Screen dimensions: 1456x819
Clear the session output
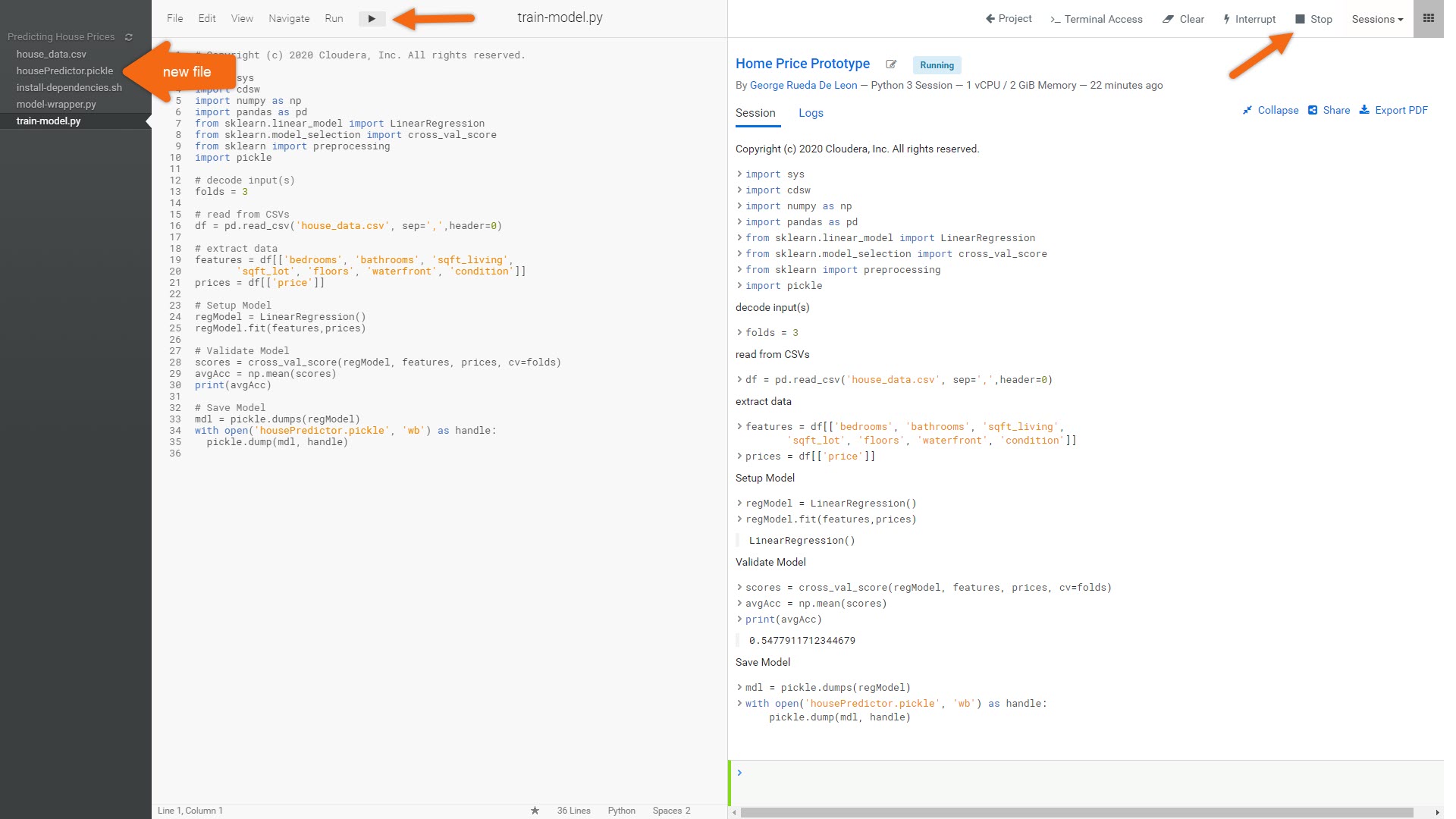1183,19
